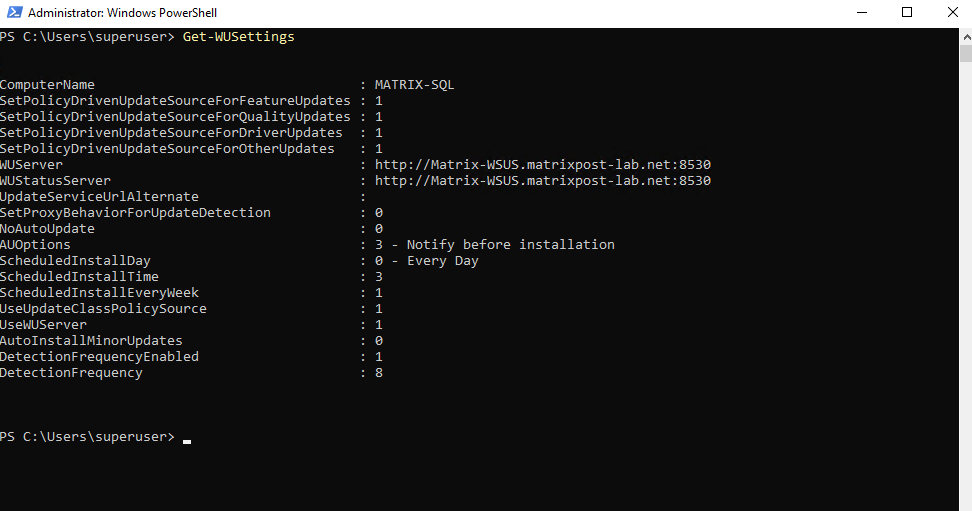Click the WUServer URL value
Image resolution: width=972 pixels, height=511 pixels.
tap(542, 165)
